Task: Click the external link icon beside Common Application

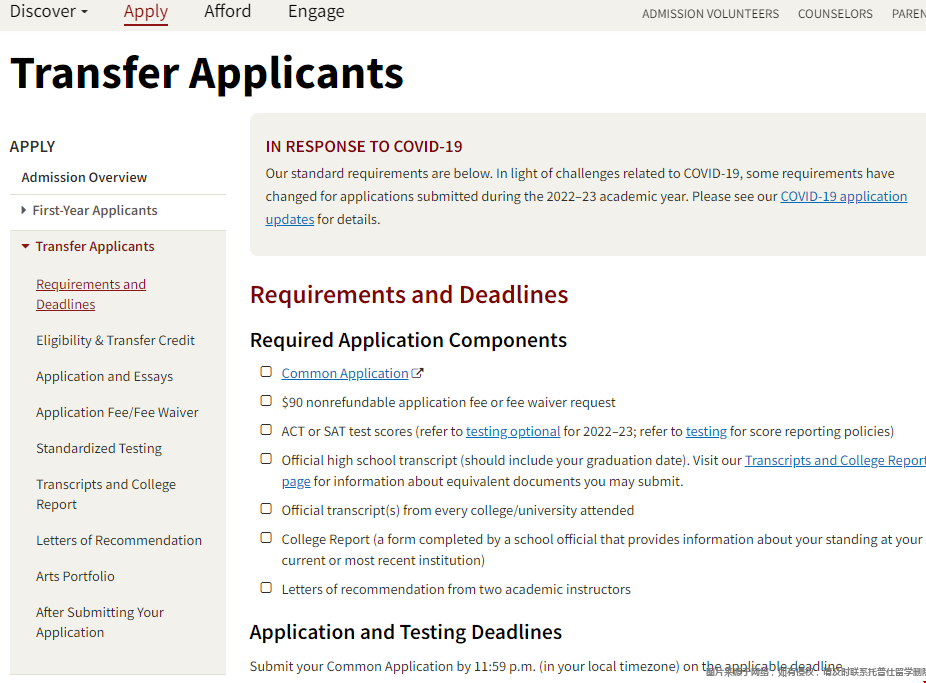Action: [x=418, y=374]
